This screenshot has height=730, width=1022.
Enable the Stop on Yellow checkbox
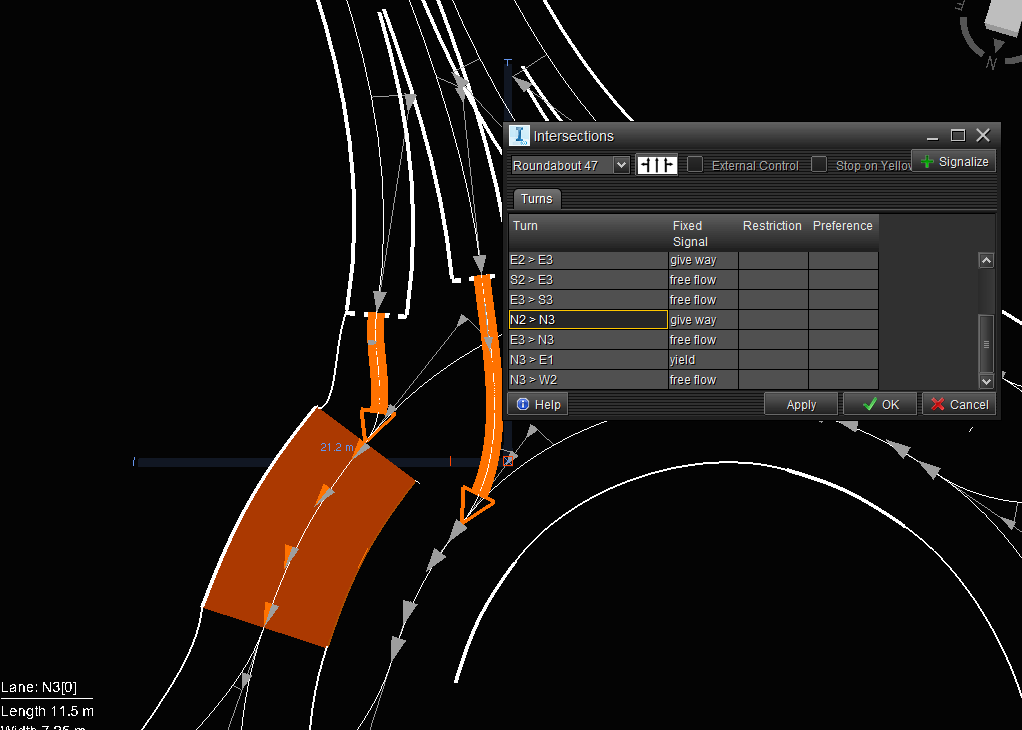[818, 166]
